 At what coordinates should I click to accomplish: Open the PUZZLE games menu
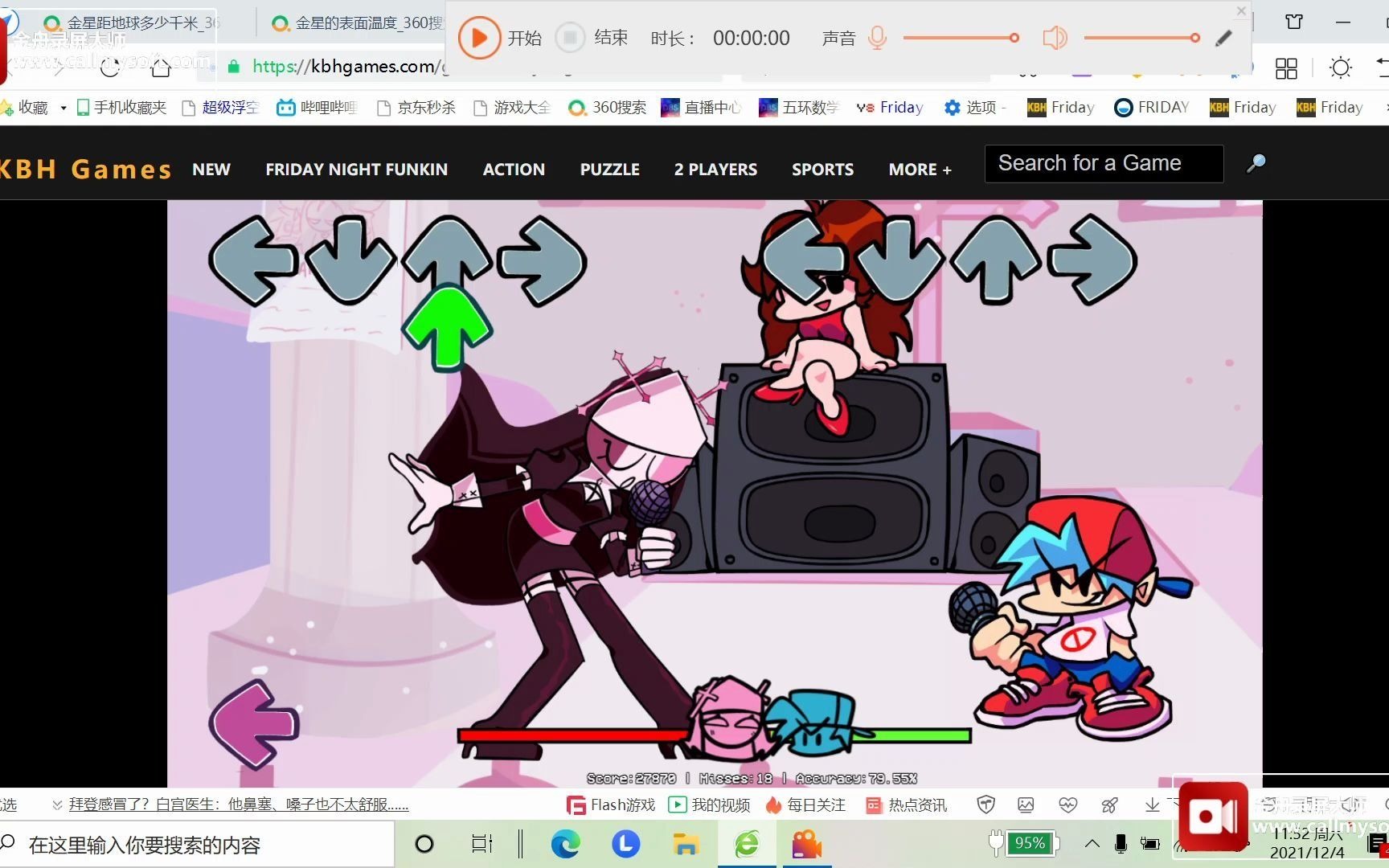pos(610,170)
